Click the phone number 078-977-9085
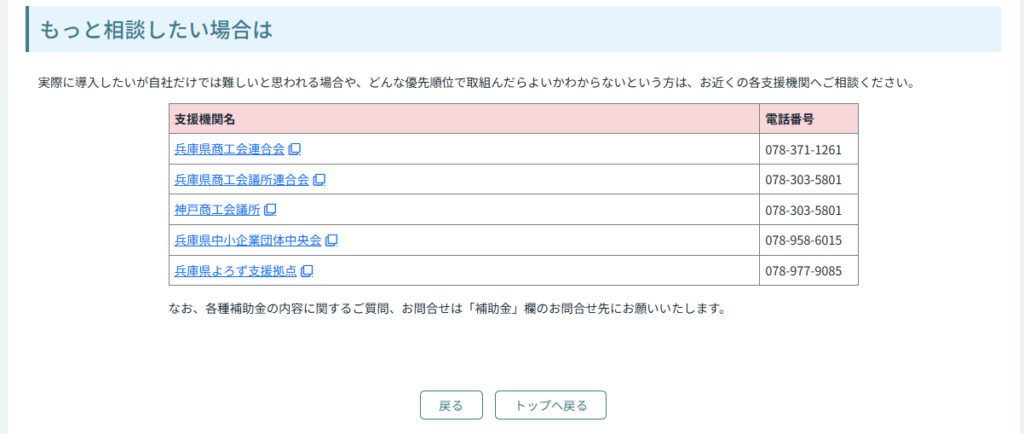1024x434 pixels. pyautogui.click(x=803, y=271)
